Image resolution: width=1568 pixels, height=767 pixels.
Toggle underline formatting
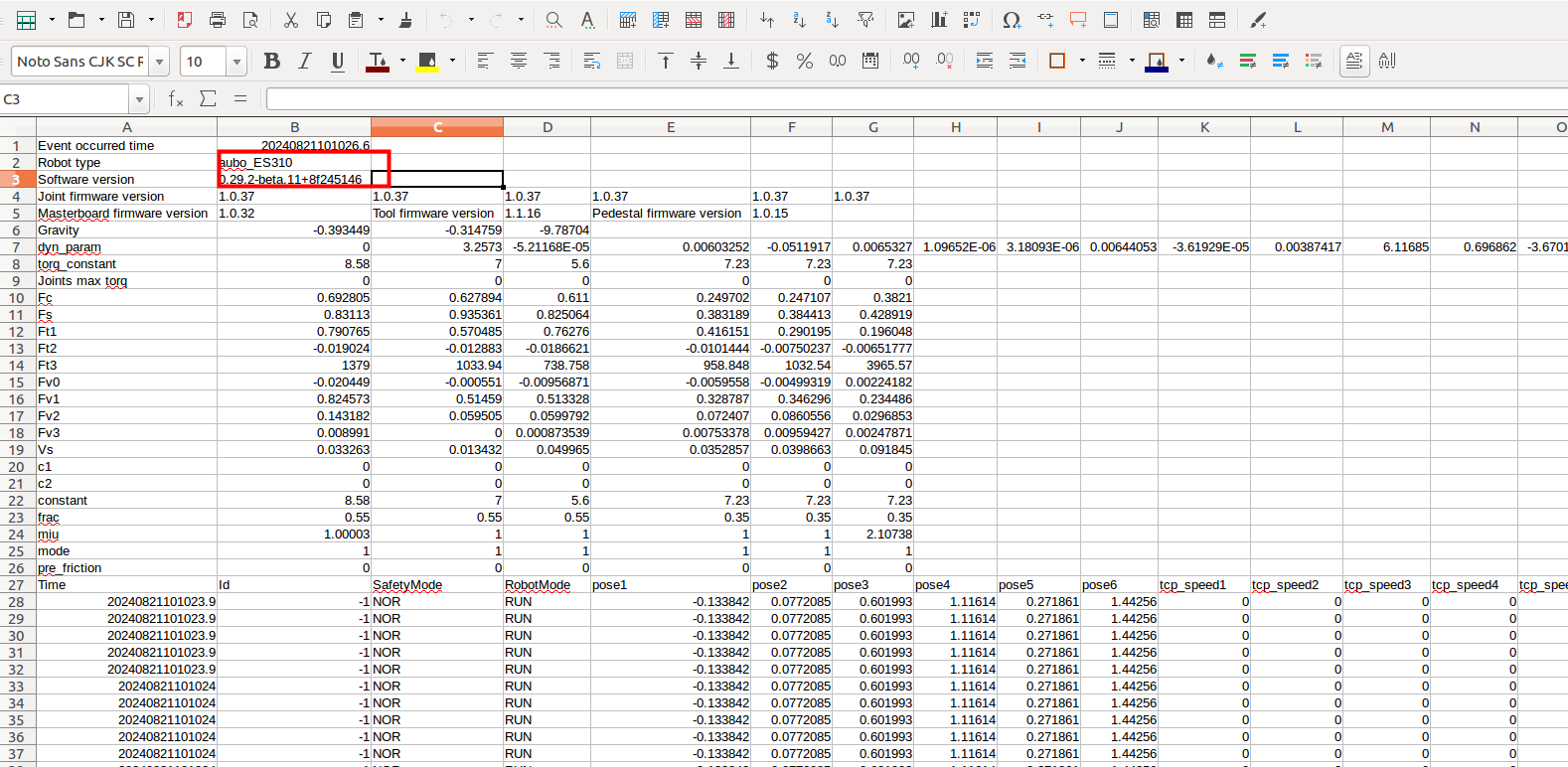pos(338,62)
